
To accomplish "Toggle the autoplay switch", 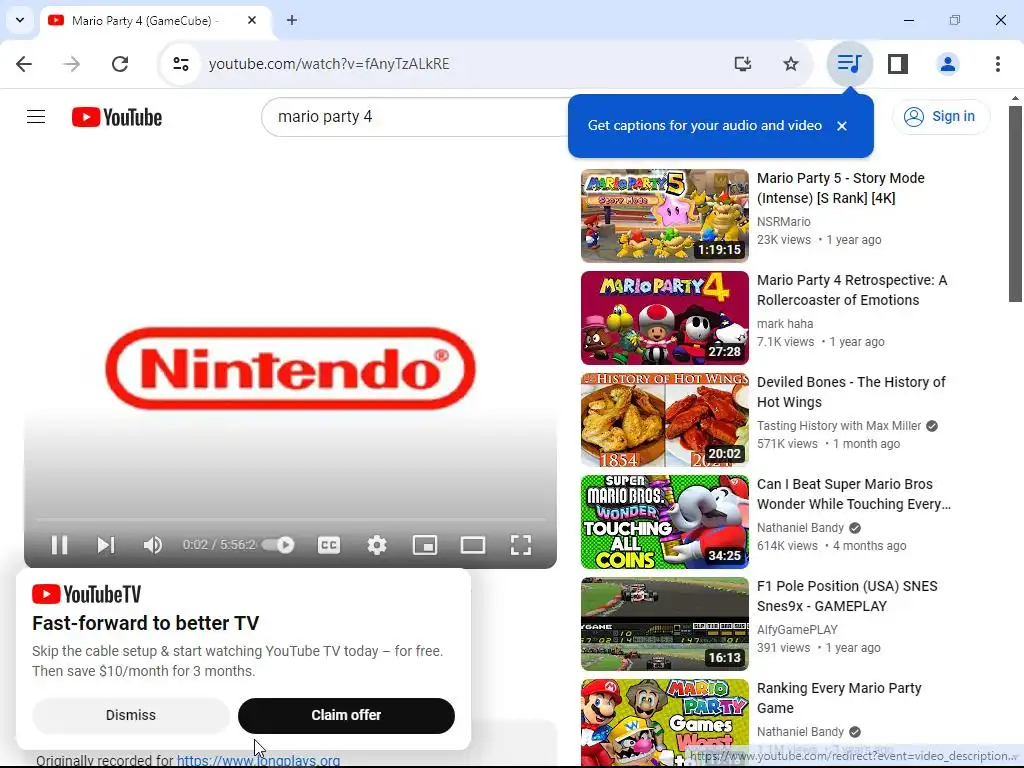I will 279,545.
